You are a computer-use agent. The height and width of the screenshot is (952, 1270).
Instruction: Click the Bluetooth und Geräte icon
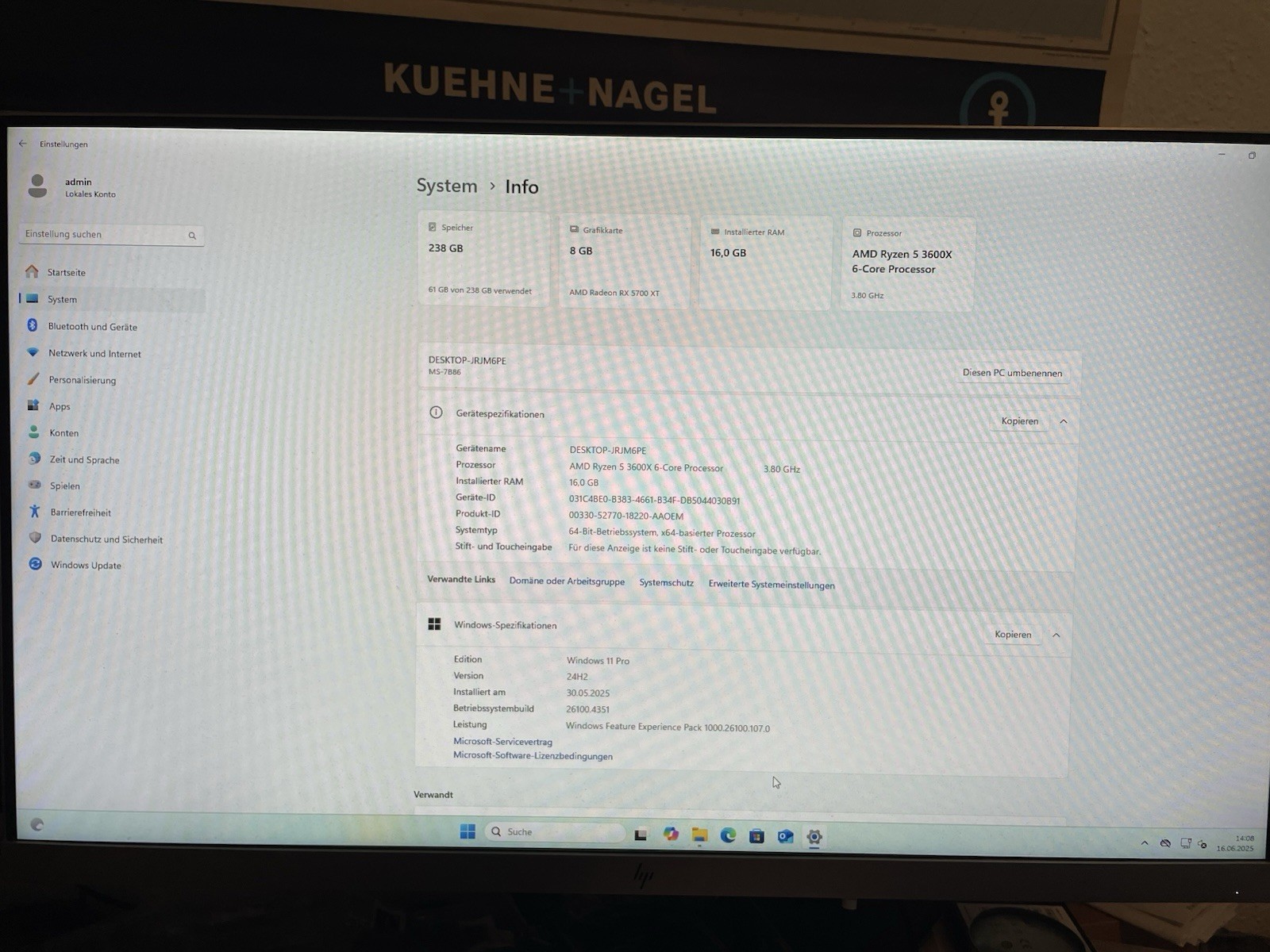pyautogui.click(x=33, y=325)
